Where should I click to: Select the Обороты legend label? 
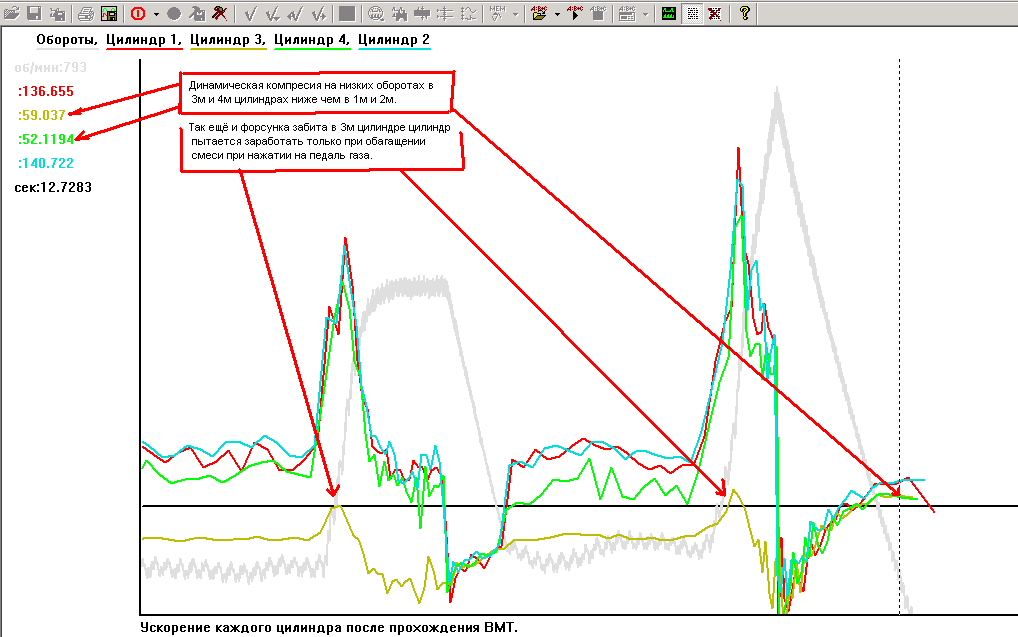(67, 40)
